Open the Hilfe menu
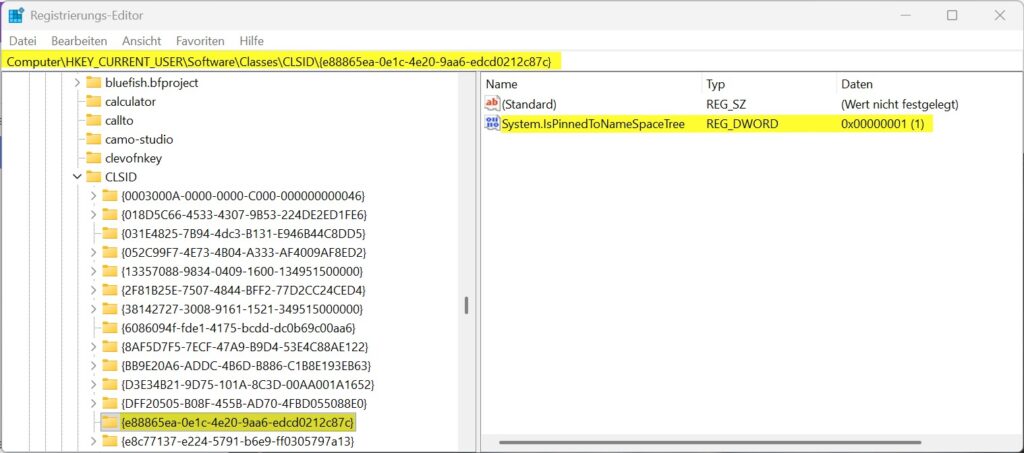 [x=251, y=40]
